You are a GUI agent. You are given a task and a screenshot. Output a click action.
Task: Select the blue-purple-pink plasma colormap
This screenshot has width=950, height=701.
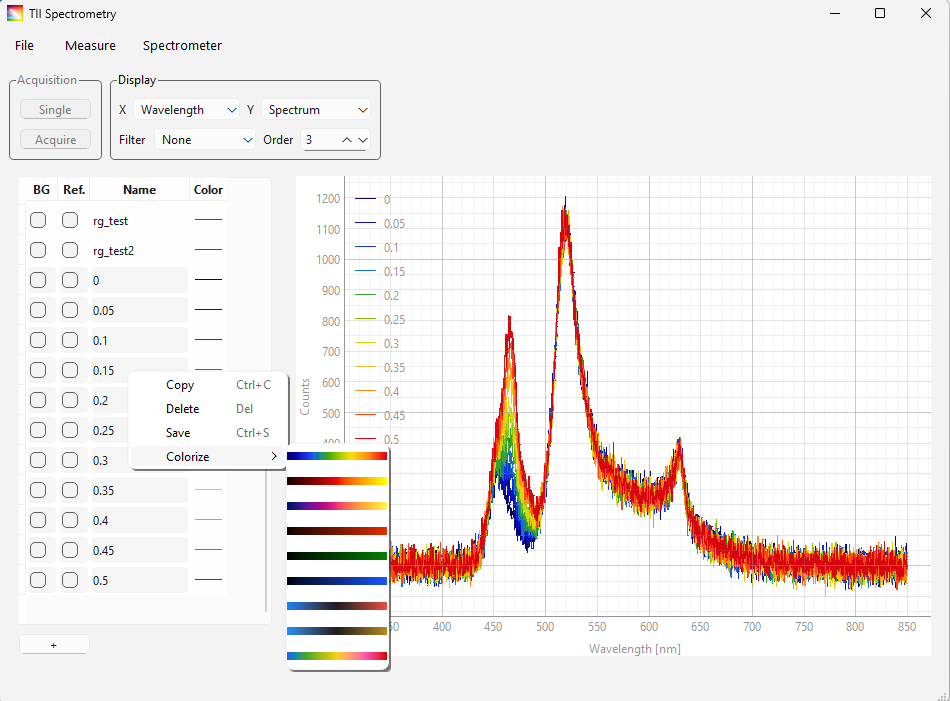pos(337,505)
